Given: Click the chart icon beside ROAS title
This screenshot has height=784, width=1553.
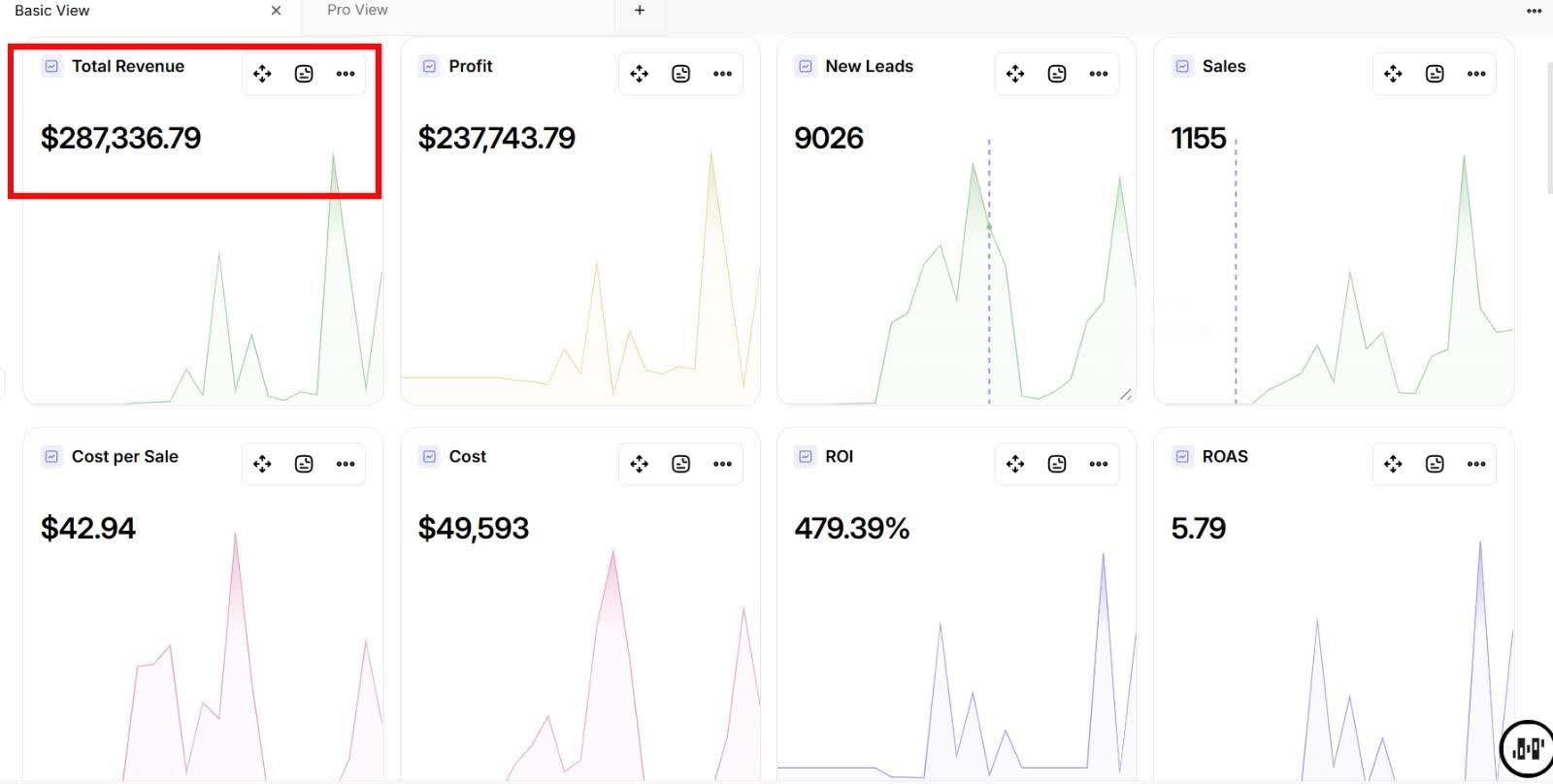Looking at the screenshot, I should coord(1182,456).
